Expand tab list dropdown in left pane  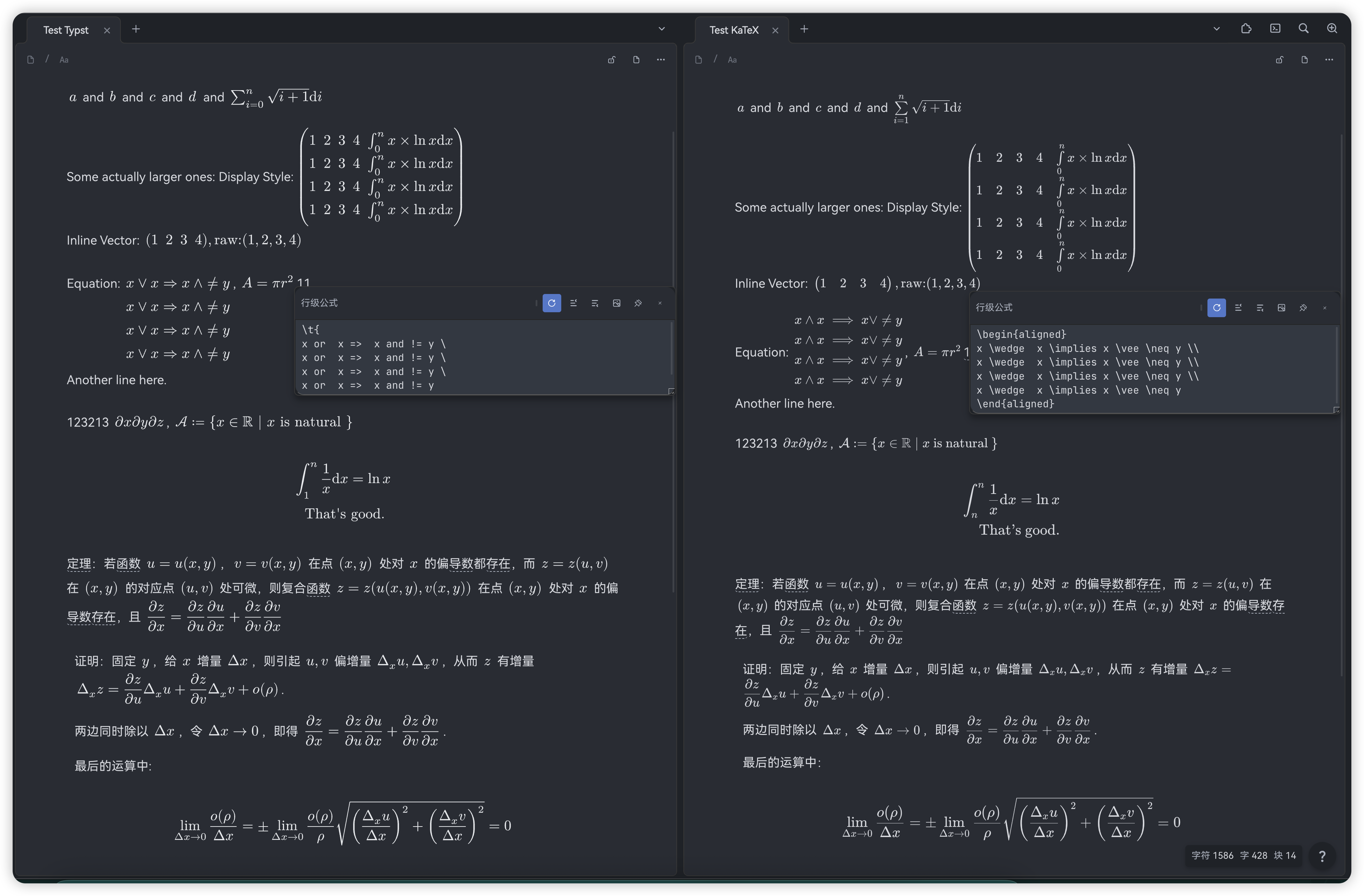(x=661, y=29)
